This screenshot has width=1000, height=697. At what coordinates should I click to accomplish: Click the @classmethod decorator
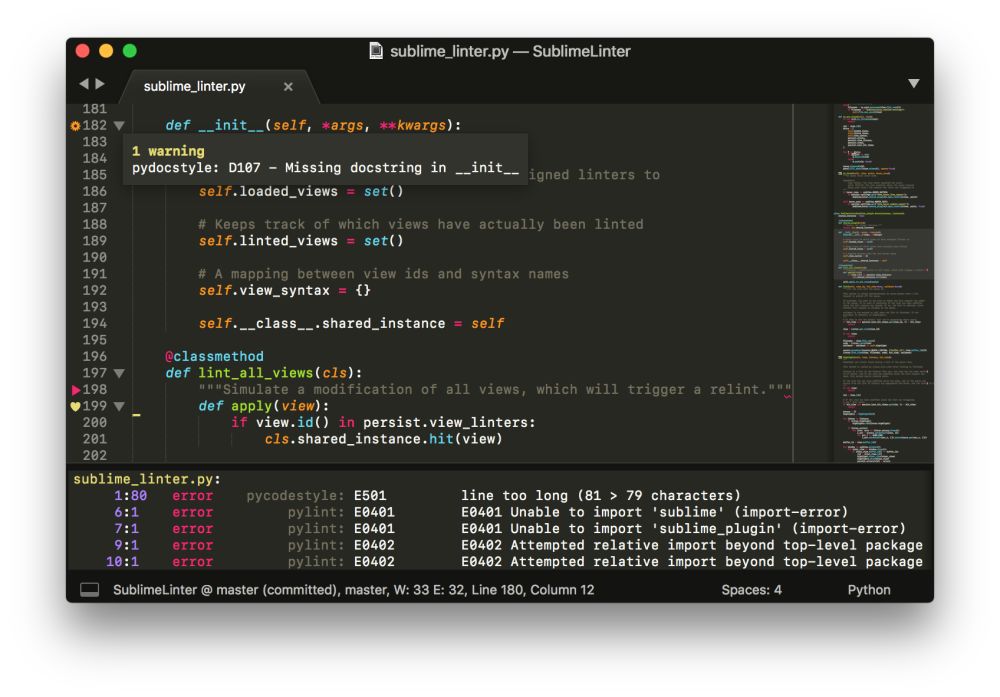point(214,356)
